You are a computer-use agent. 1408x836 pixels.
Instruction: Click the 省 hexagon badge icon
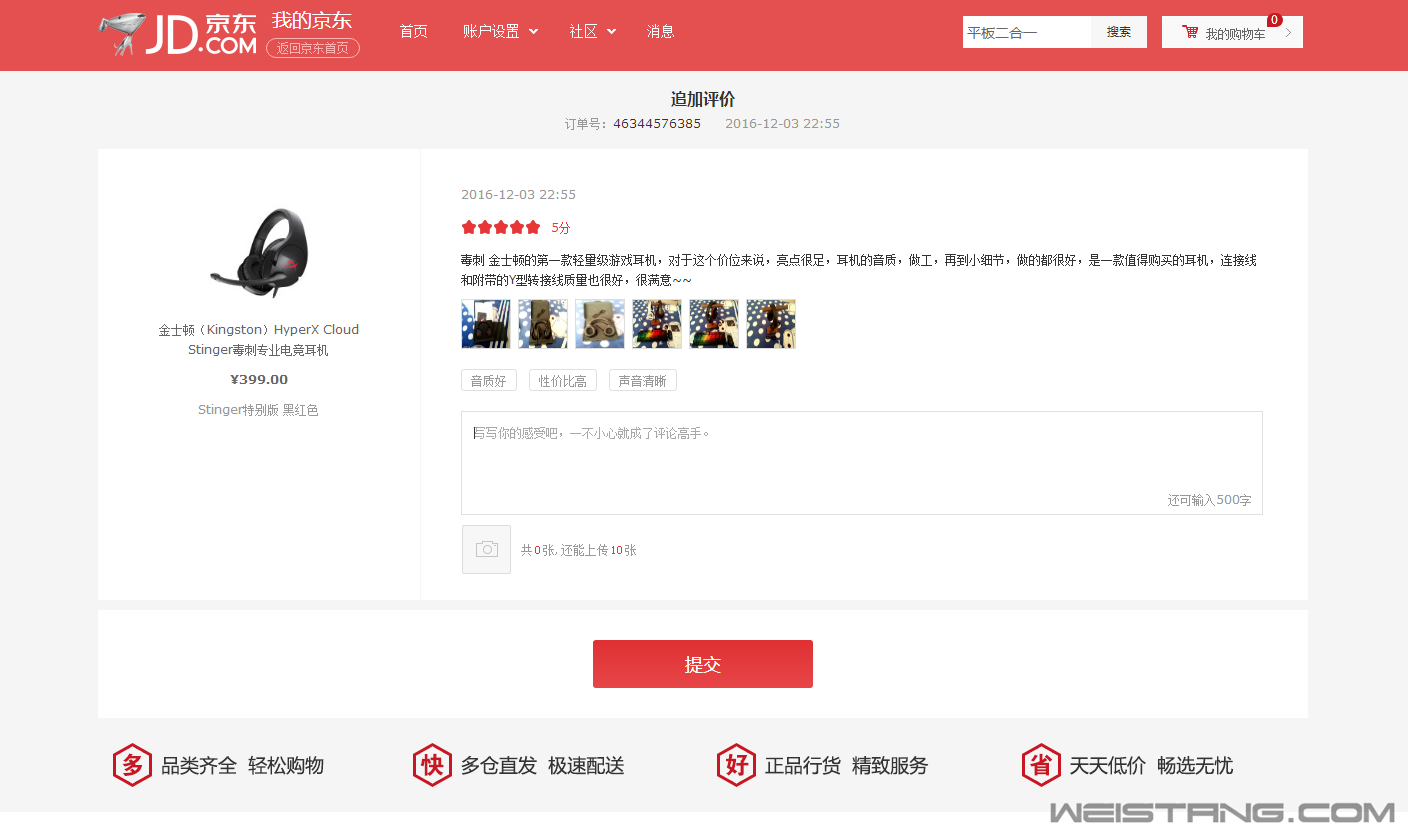click(1041, 765)
